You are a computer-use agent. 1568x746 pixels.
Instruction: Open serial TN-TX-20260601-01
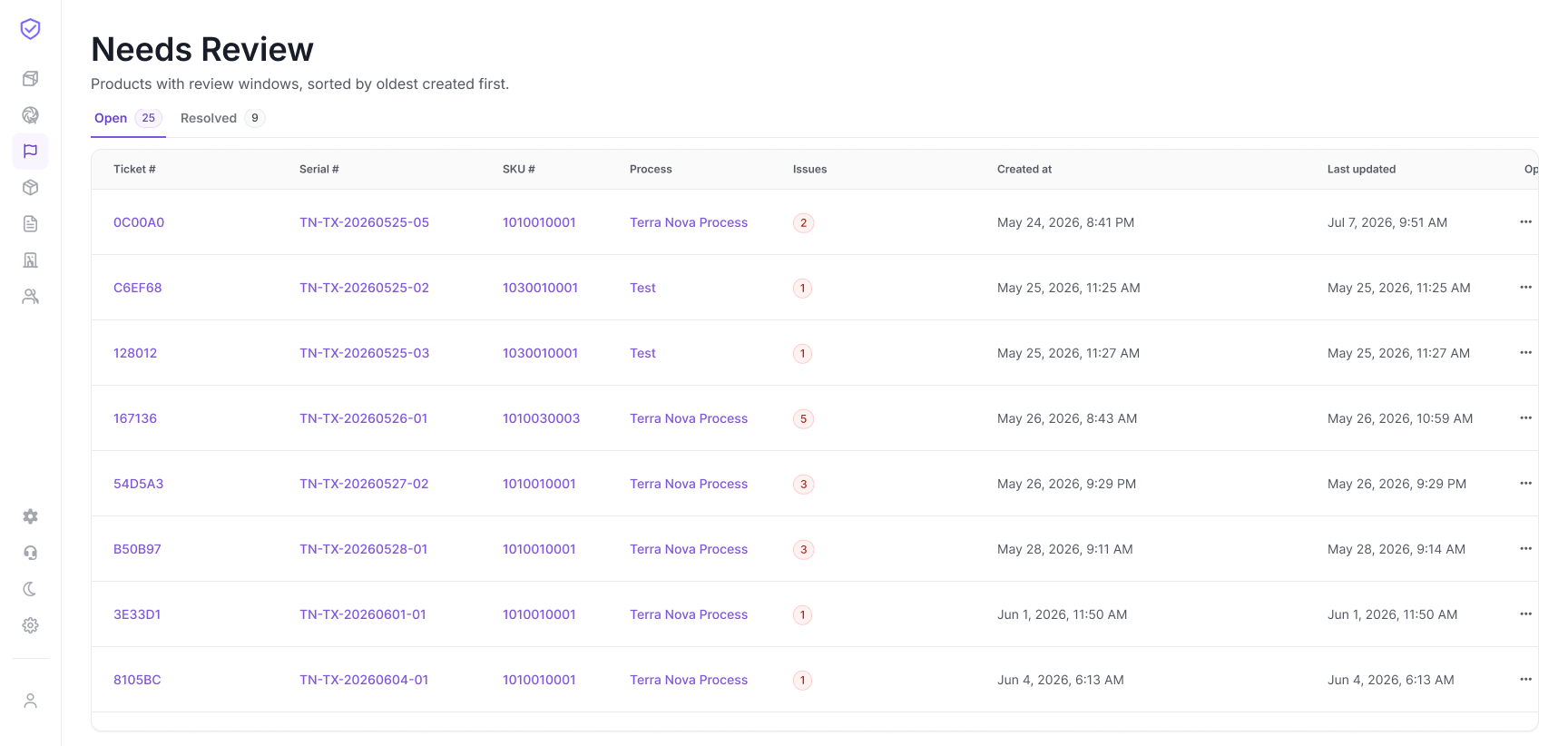coord(363,614)
